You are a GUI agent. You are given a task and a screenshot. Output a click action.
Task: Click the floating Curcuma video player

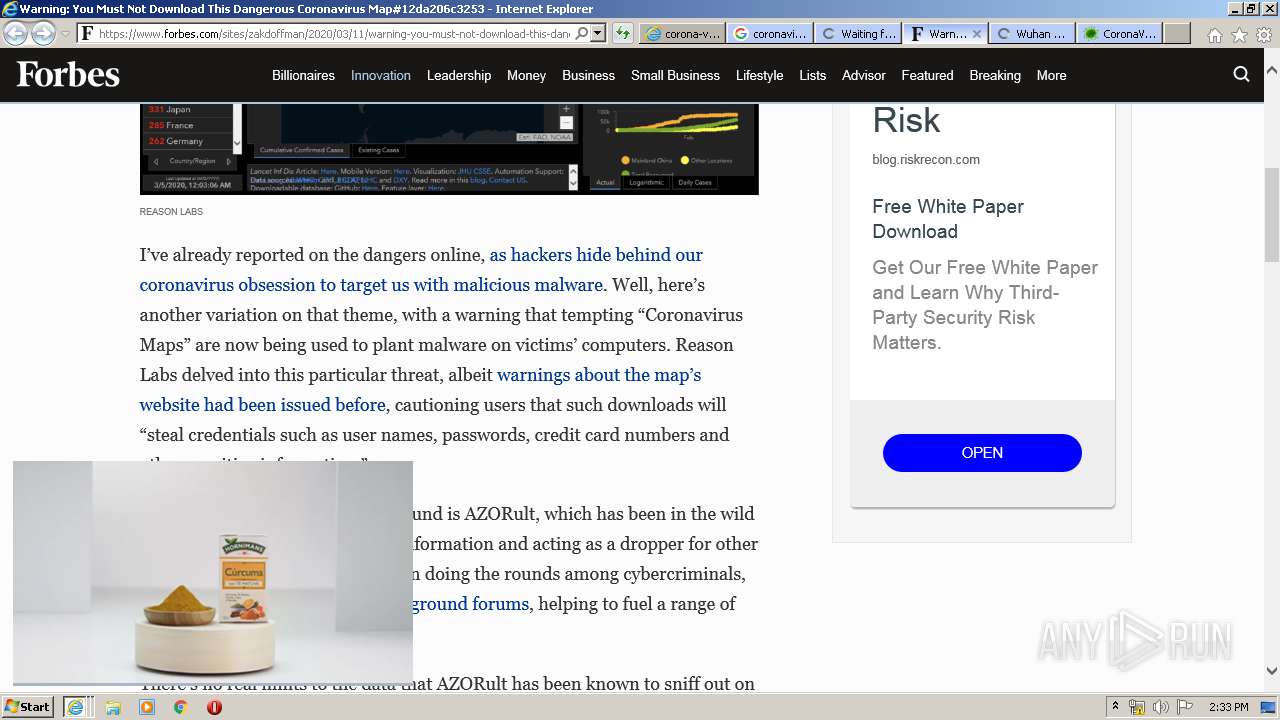212,571
